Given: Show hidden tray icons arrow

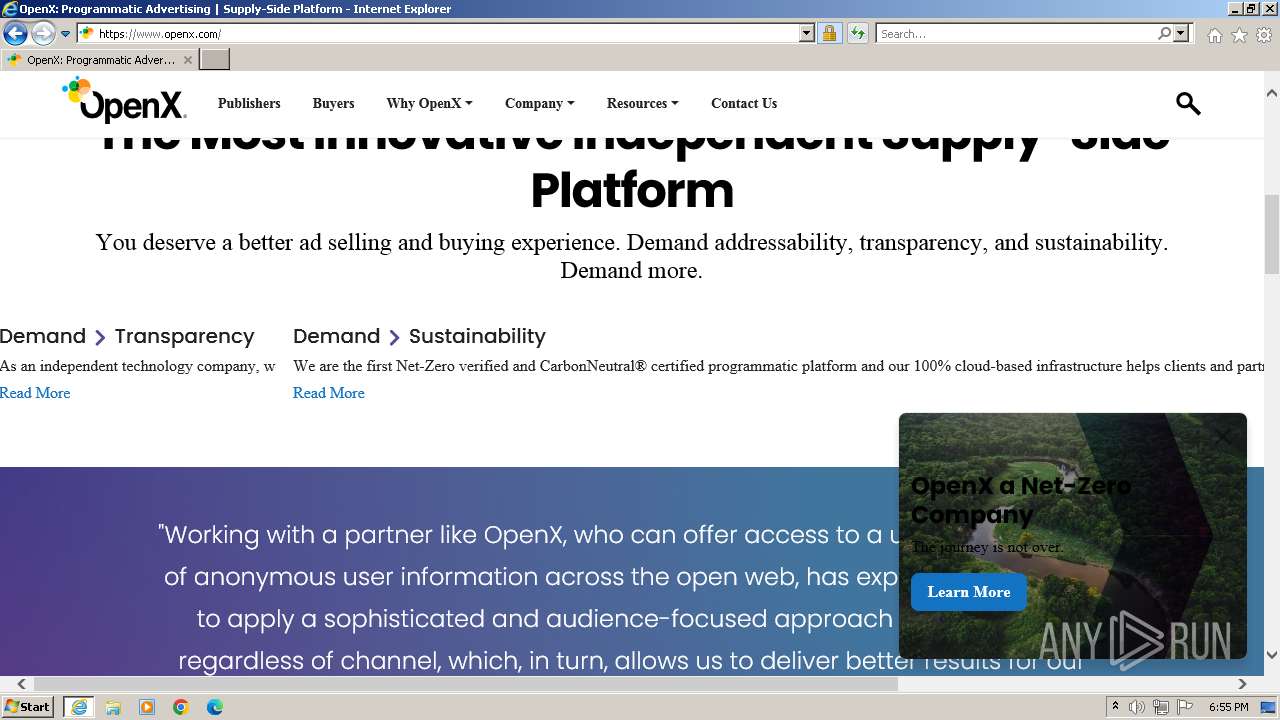Looking at the screenshot, I should pos(1116,707).
